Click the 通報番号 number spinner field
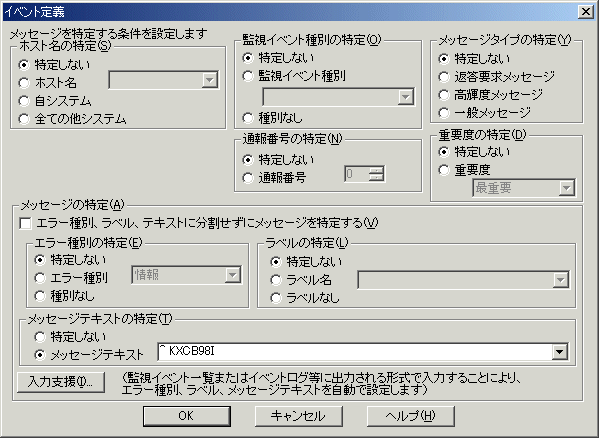Image resolution: width=599 pixels, height=438 pixels. (364, 174)
